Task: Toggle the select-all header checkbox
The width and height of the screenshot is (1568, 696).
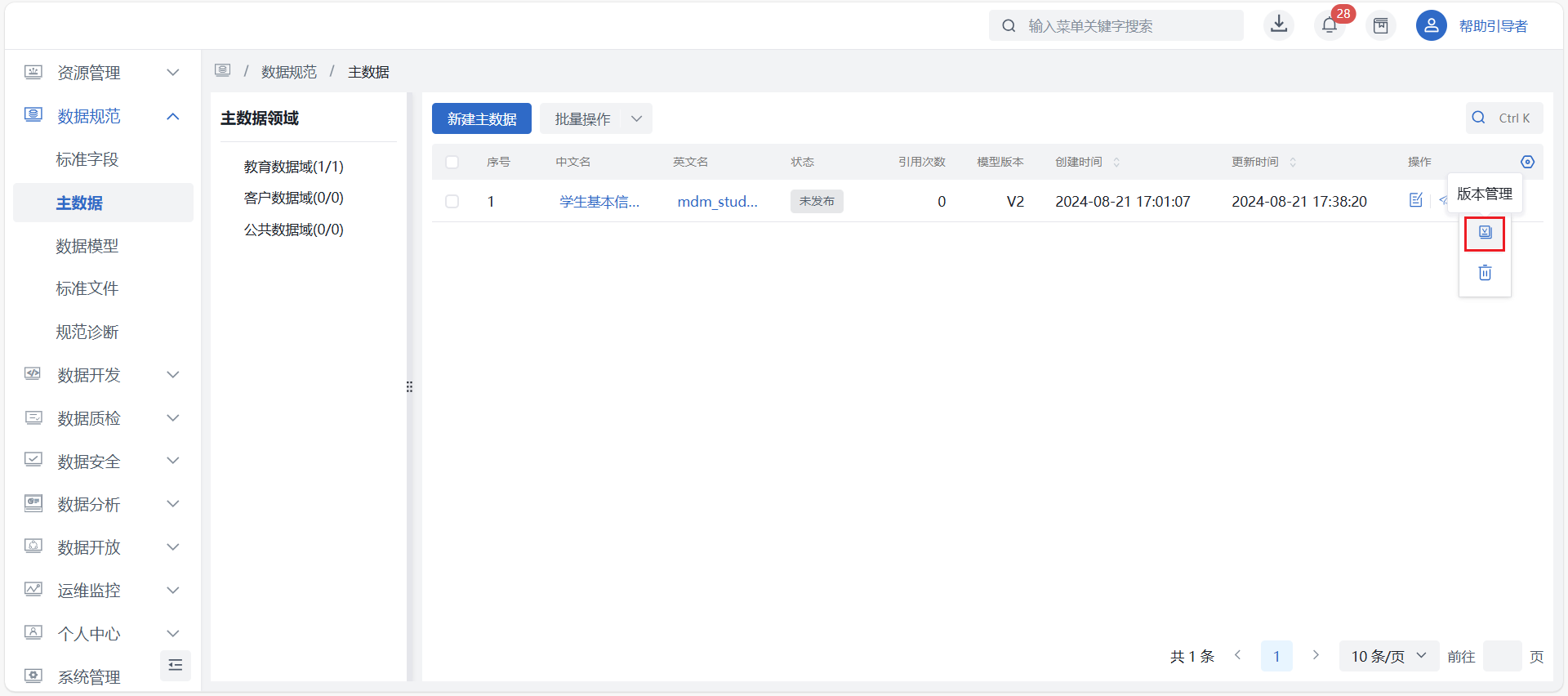Action: [452, 162]
